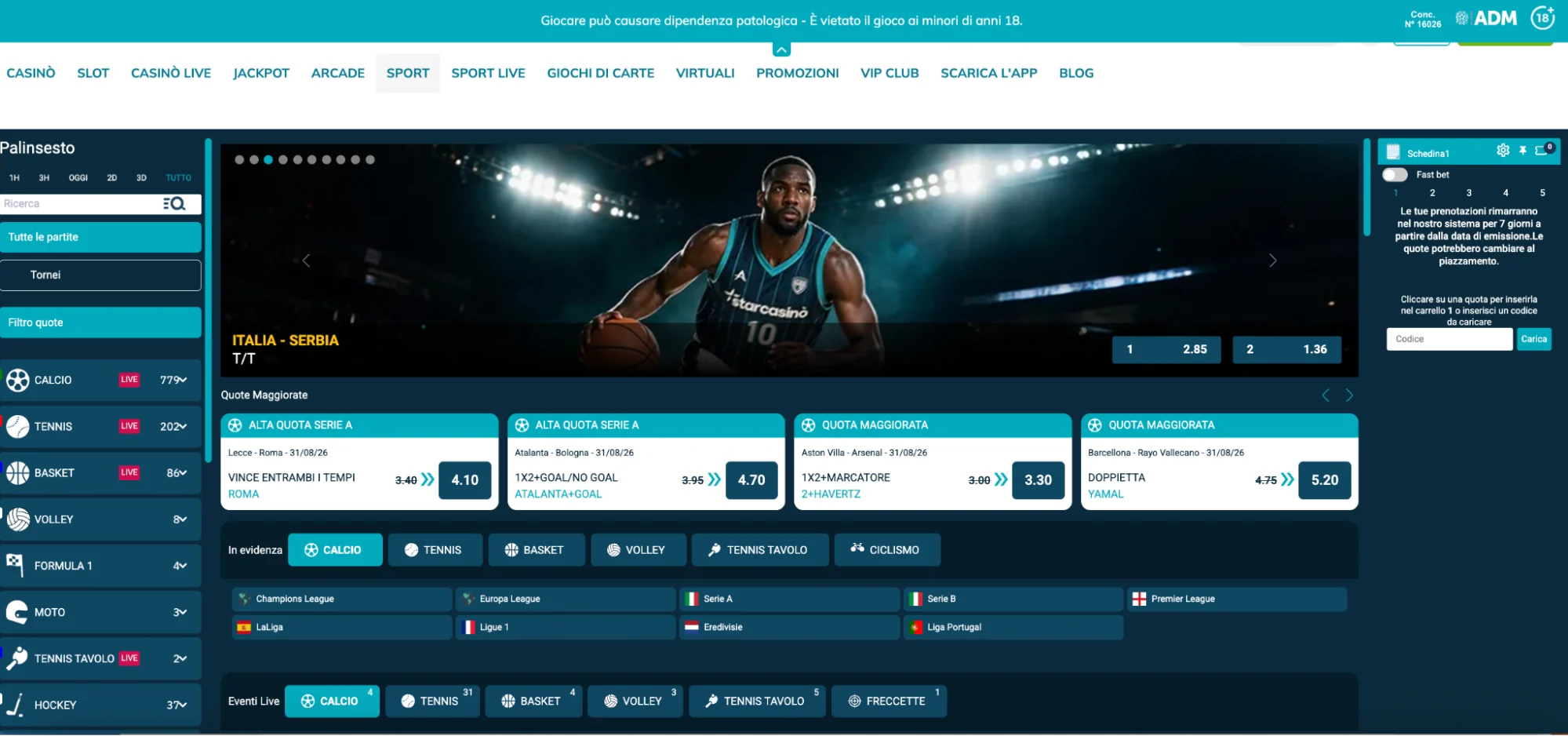
Task: Expand the Volley sport category
Action: pos(100,519)
